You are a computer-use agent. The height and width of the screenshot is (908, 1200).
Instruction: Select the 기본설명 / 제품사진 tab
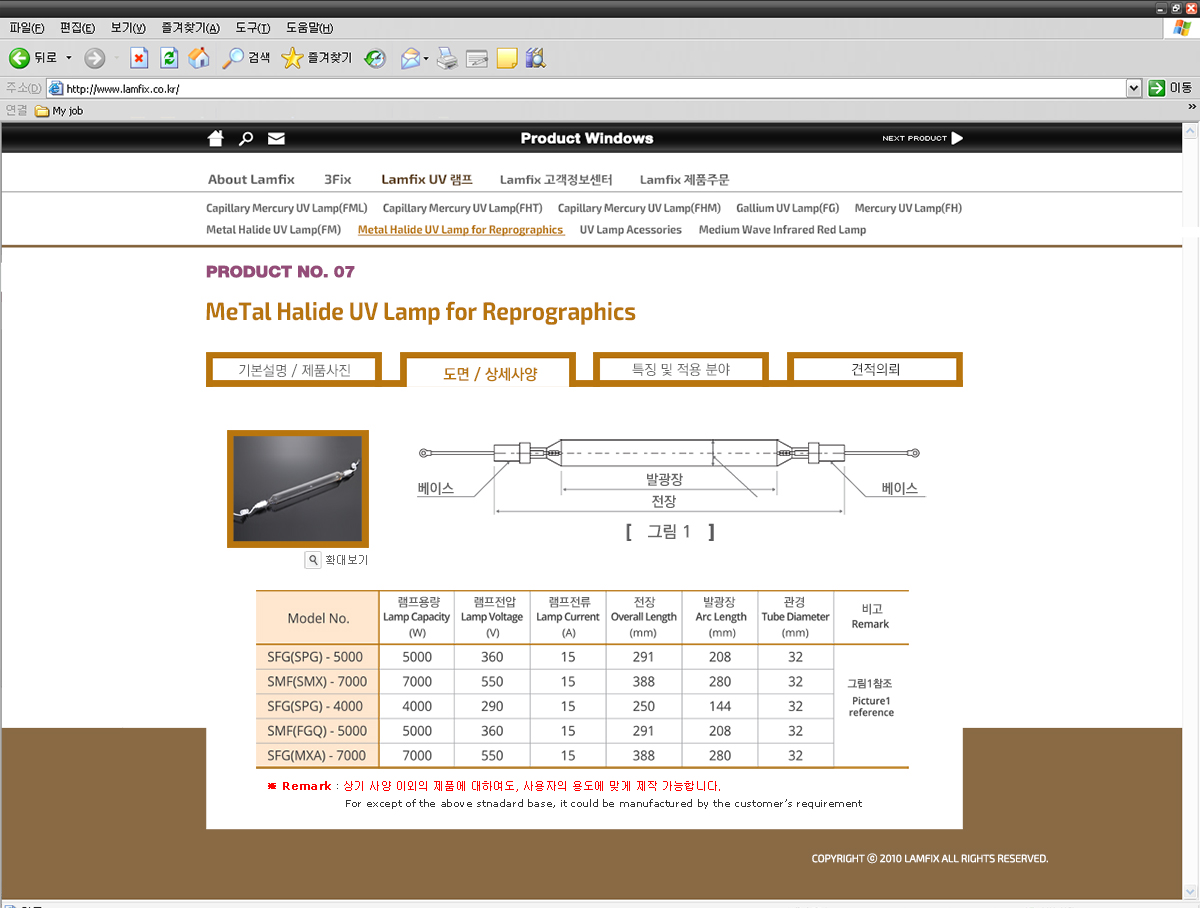(x=293, y=369)
